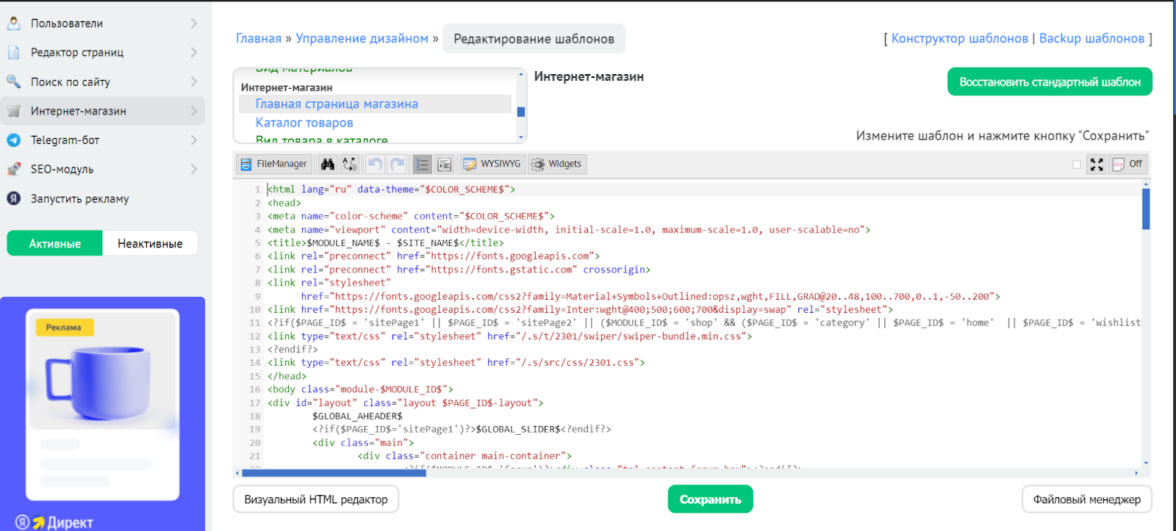Switch to Неактивные modules toggle
Image resolution: width=1176 pixels, height=531 pixels.
click(x=150, y=243)
